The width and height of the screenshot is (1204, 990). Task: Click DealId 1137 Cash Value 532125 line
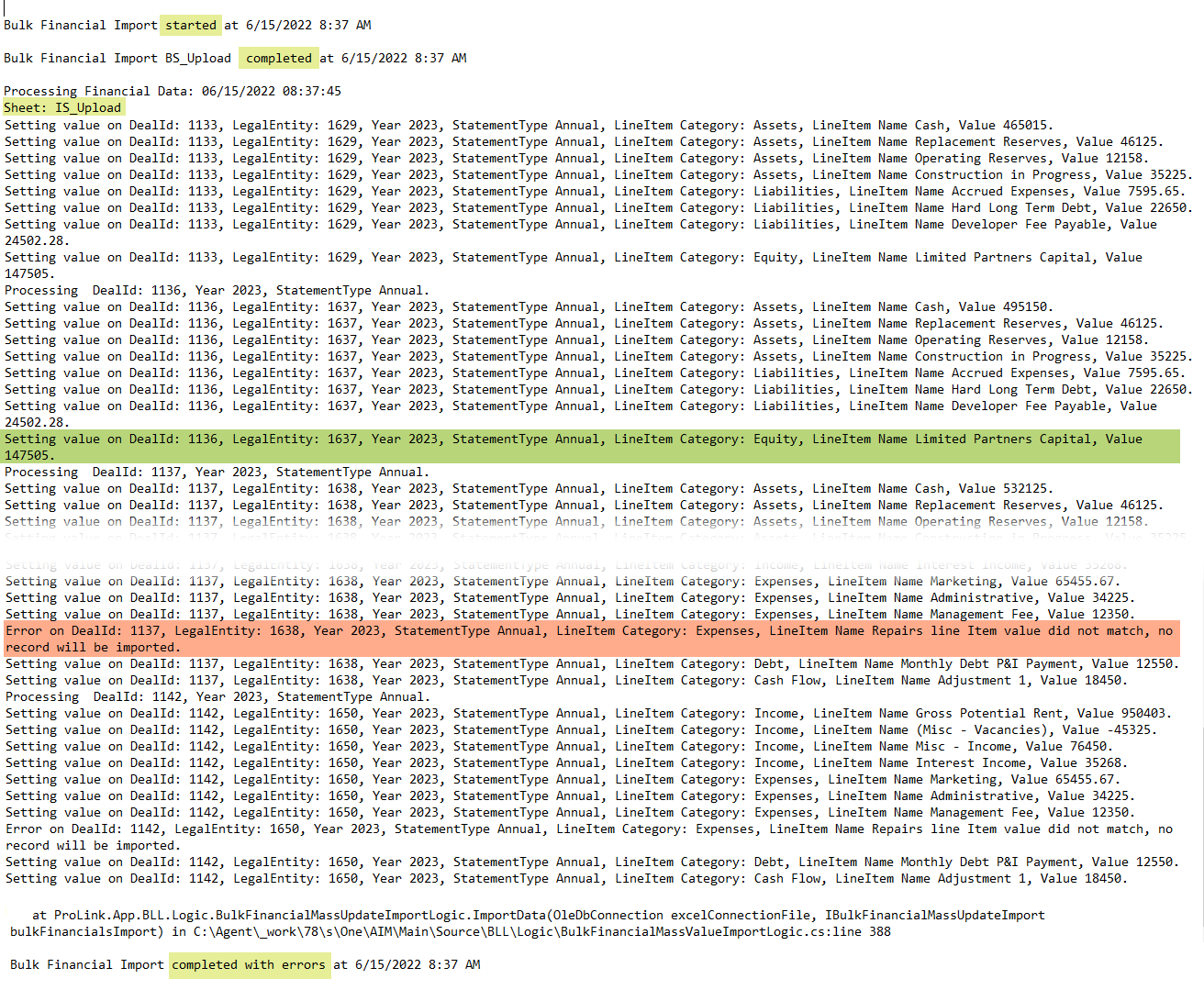click(x=529, y=488)
